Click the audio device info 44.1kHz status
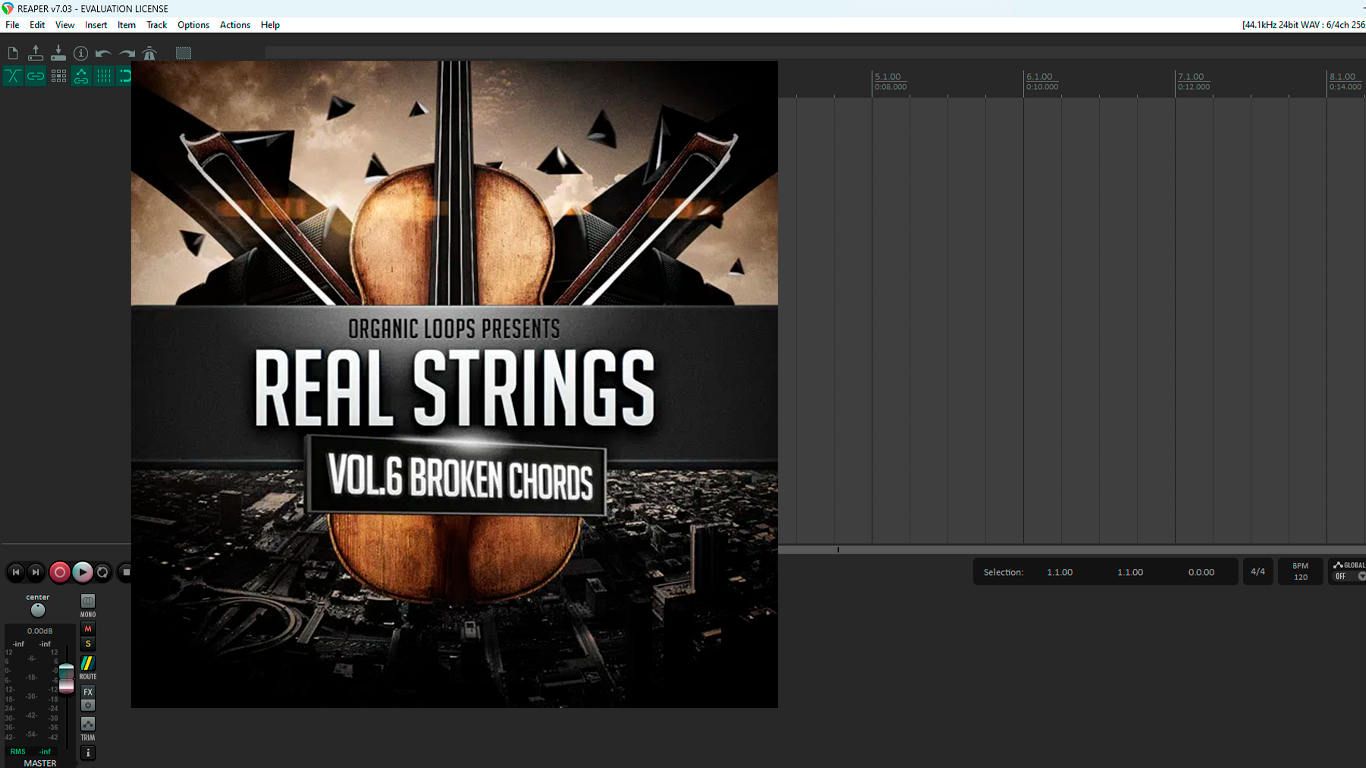Image resolution: width=1366 pixels, height=768 pixels. pyautogui.click(x=1303, y=25)
